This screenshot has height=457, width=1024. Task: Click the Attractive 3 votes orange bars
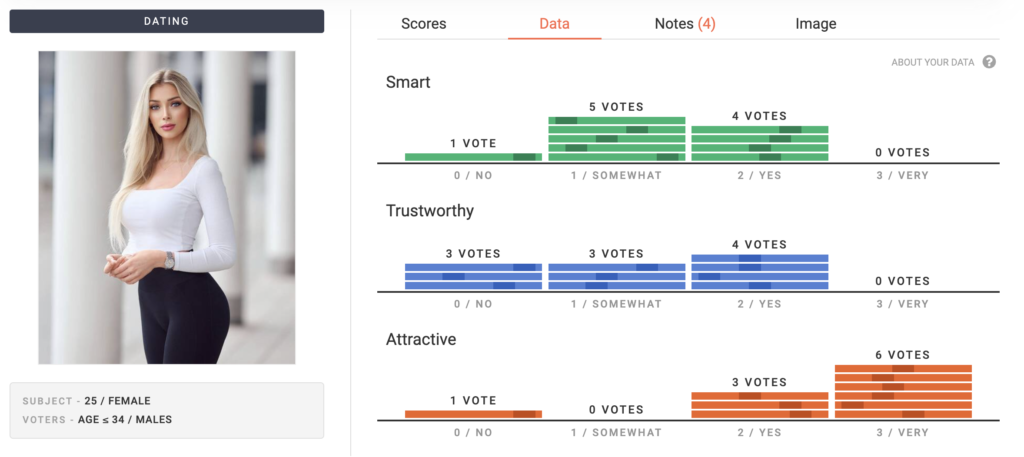(760, 404)
